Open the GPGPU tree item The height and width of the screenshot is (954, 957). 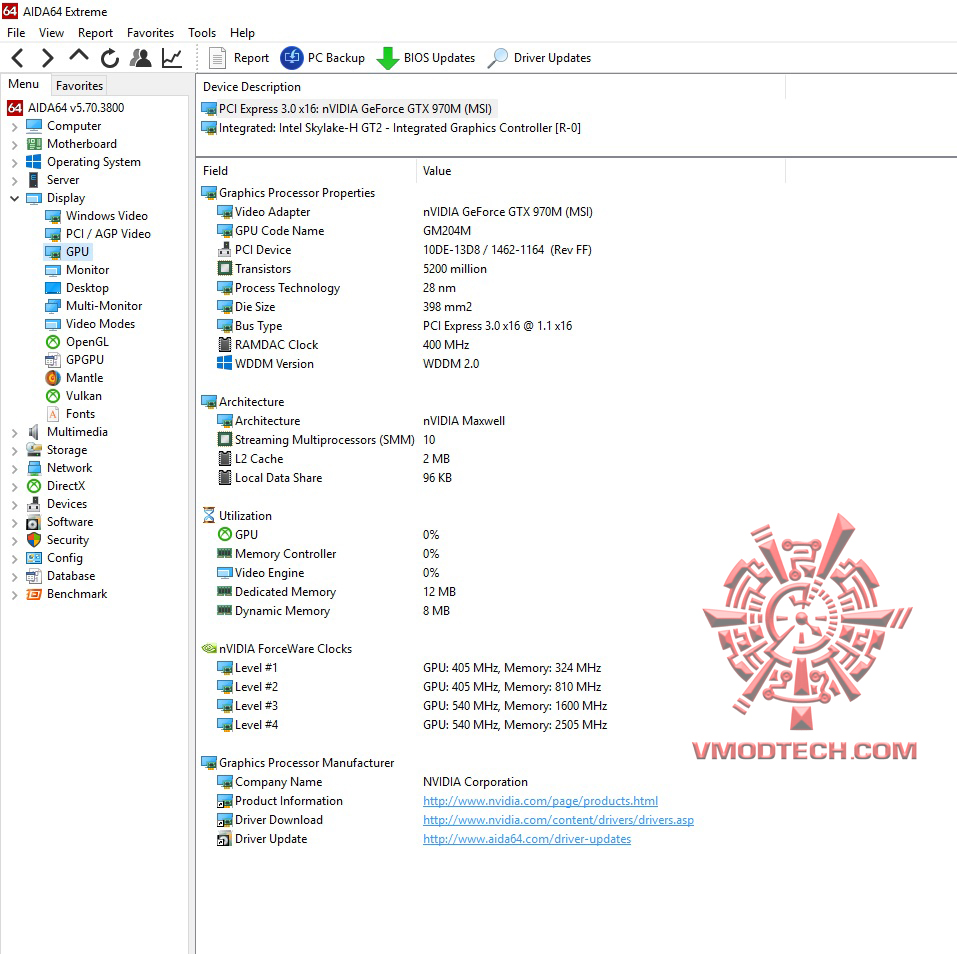point(74,360)
